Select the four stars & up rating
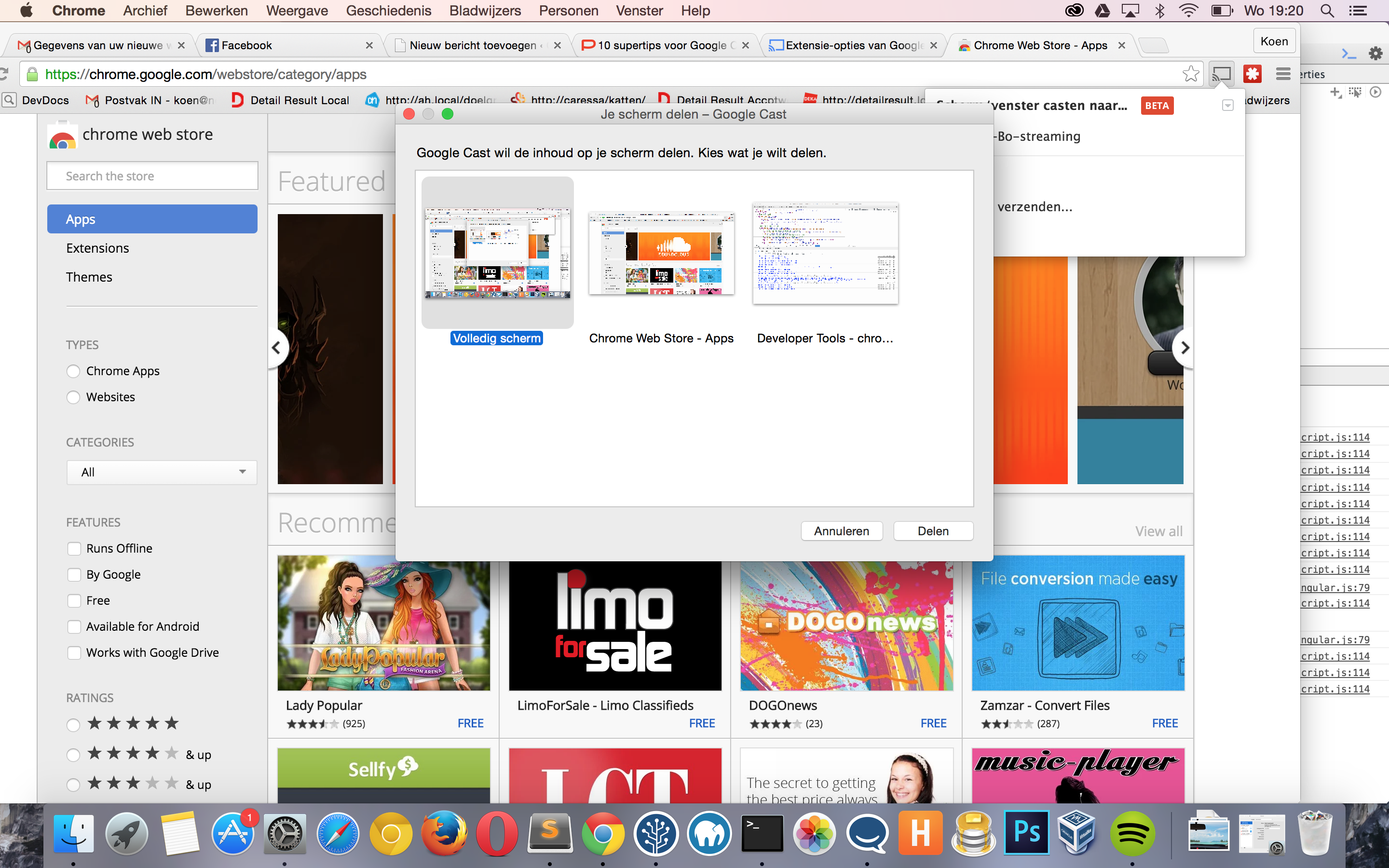The height and width of the screenshot is (868, 1389). tap(73, 755)
